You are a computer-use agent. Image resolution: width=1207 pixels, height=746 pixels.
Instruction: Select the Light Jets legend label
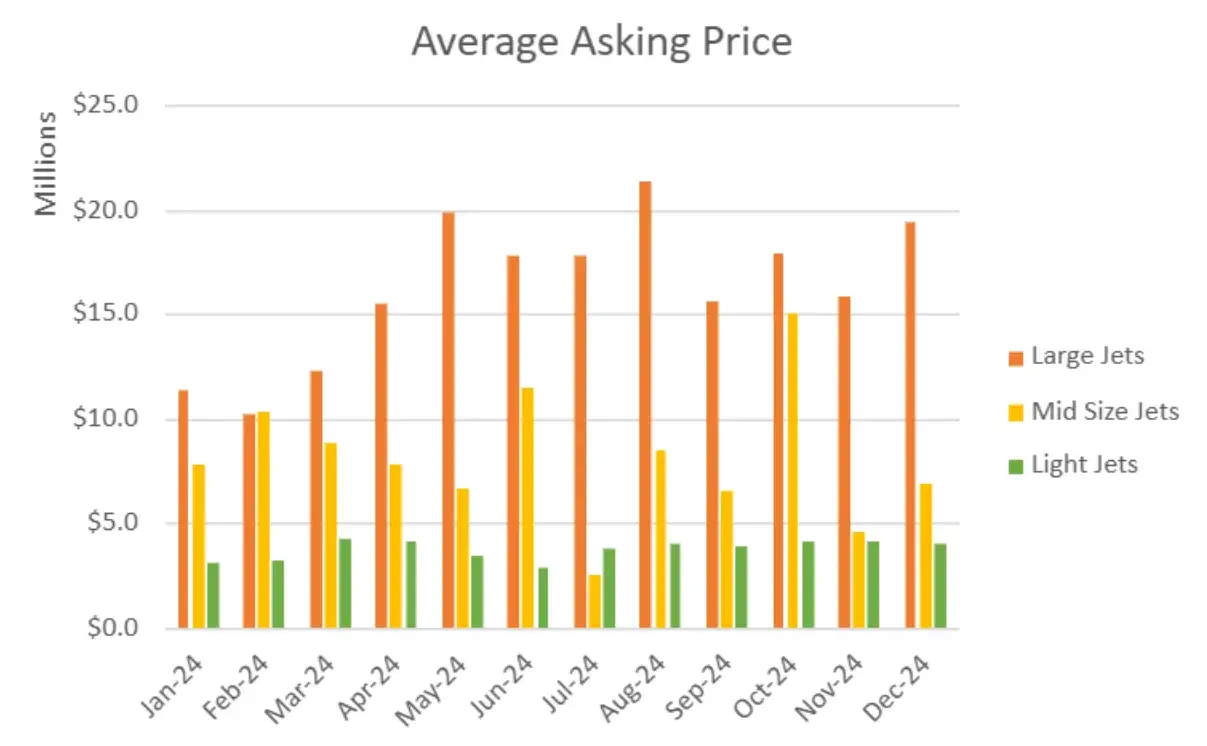pyautogui.click(x=1084, y=464)
